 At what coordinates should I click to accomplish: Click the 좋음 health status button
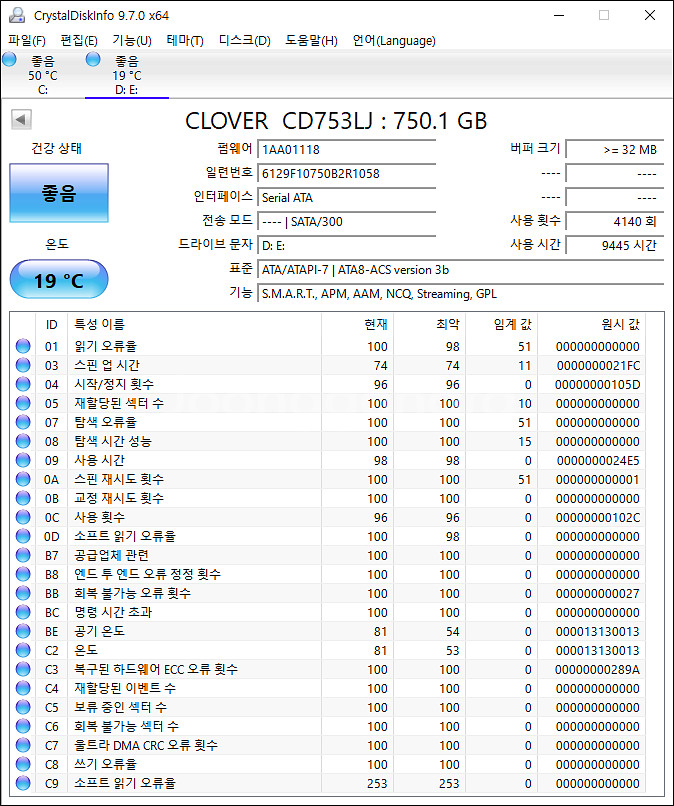pos(59,193)
